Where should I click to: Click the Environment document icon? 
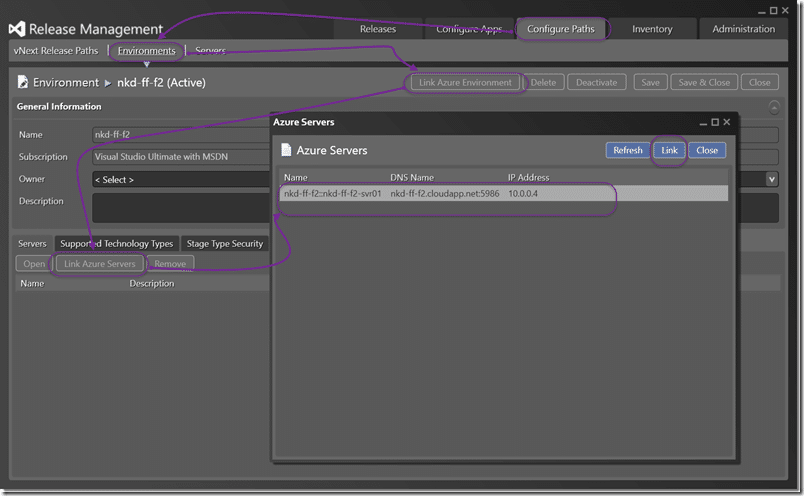(x=23, y=82)
